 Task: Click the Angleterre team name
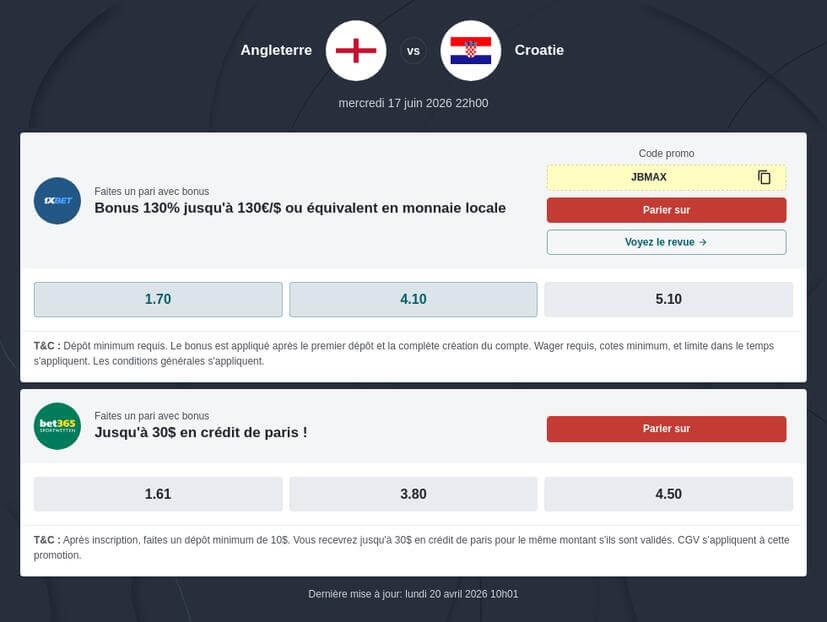point(276,50)
